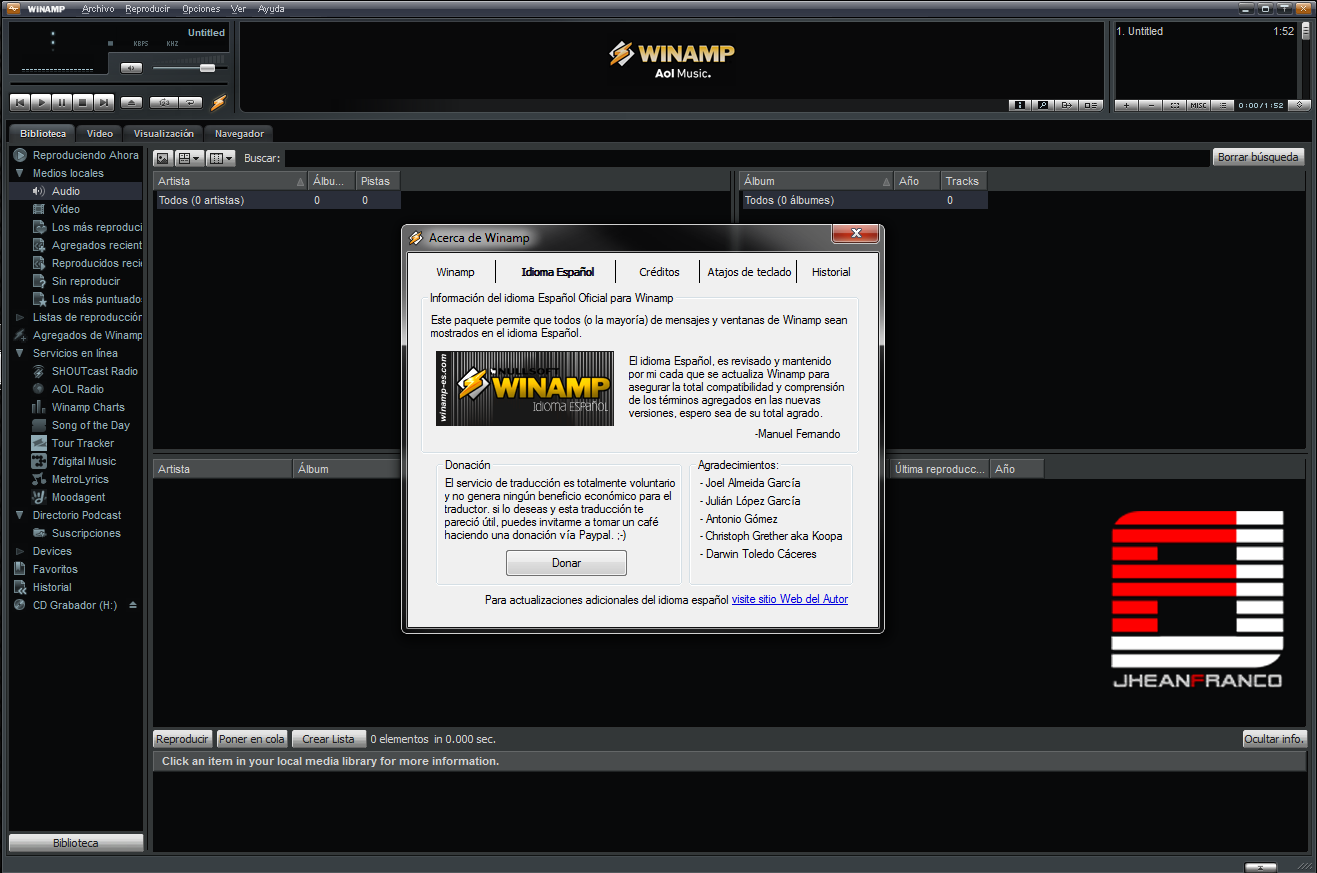Click the Poner en cola button
The image size is (1317, 873).
252,739
